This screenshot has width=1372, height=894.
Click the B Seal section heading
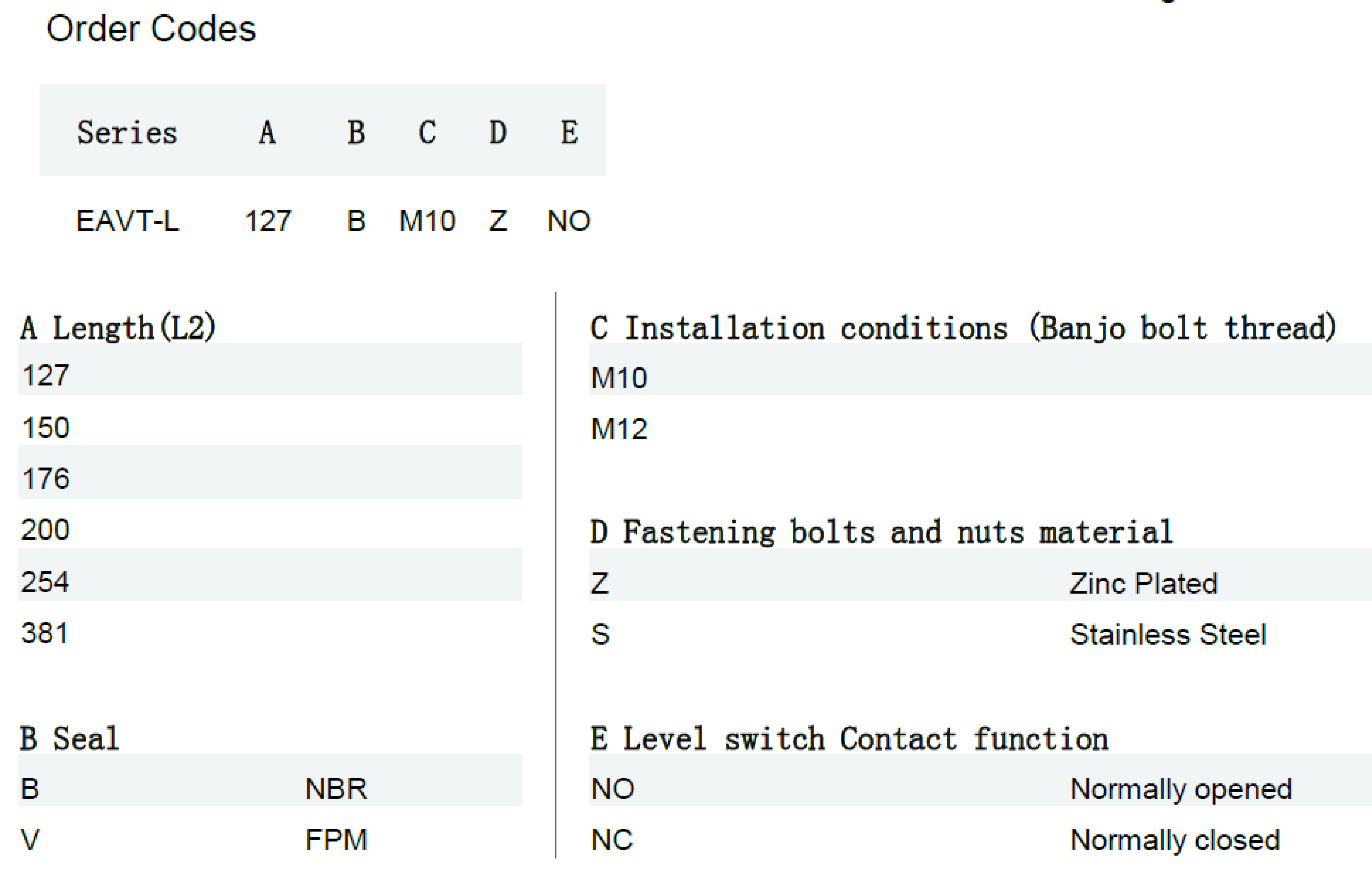[x=69, y=739]
